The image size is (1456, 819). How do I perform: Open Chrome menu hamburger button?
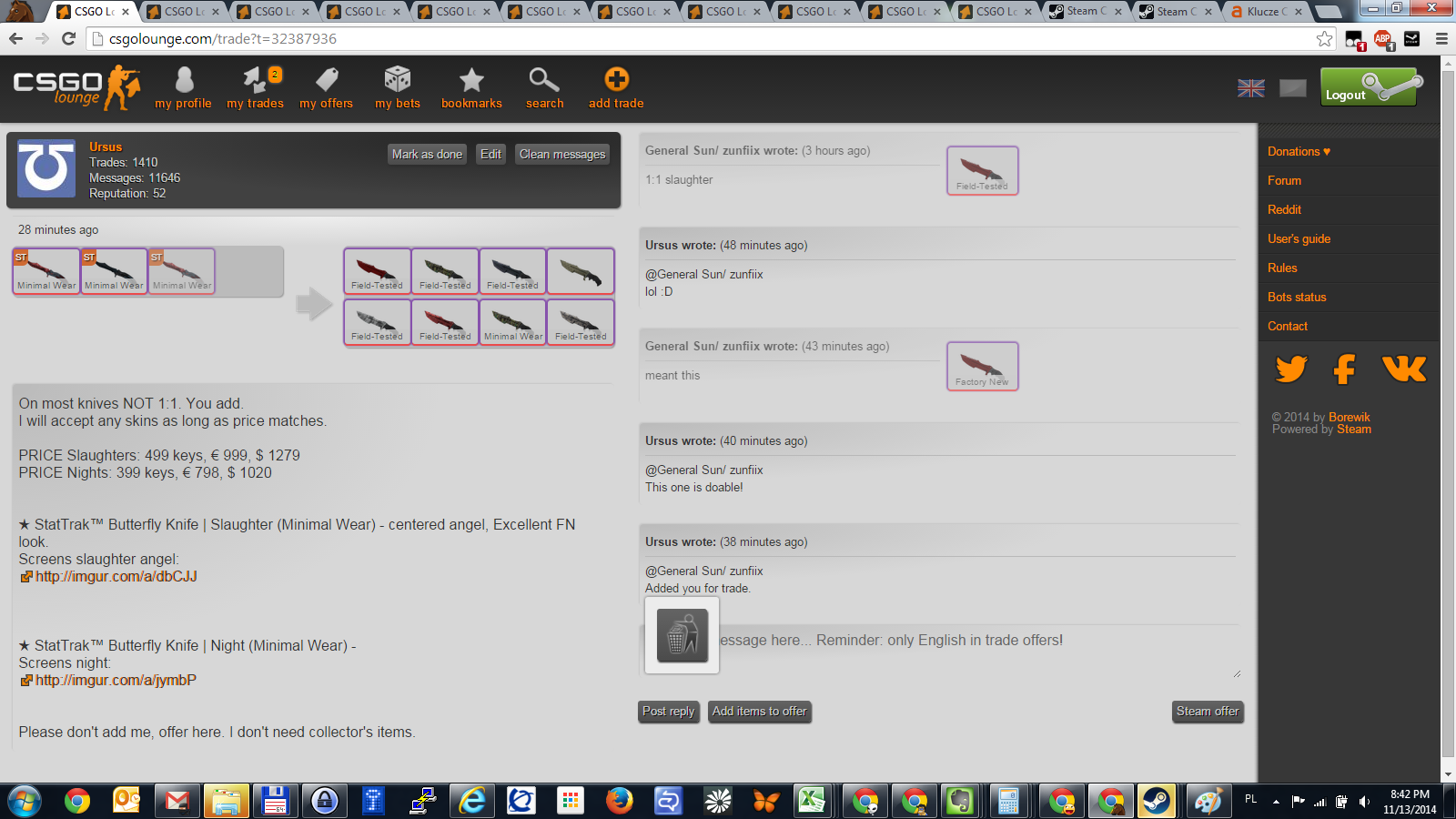(1441, 39)
